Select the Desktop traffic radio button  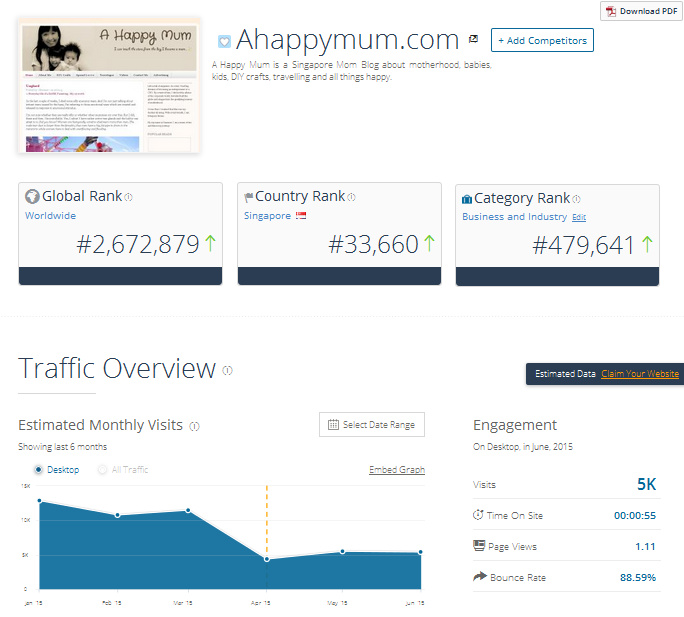38,470
